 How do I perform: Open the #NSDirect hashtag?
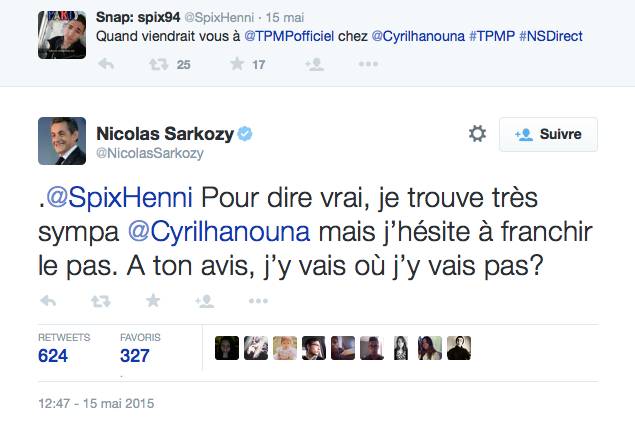point(550,36)
